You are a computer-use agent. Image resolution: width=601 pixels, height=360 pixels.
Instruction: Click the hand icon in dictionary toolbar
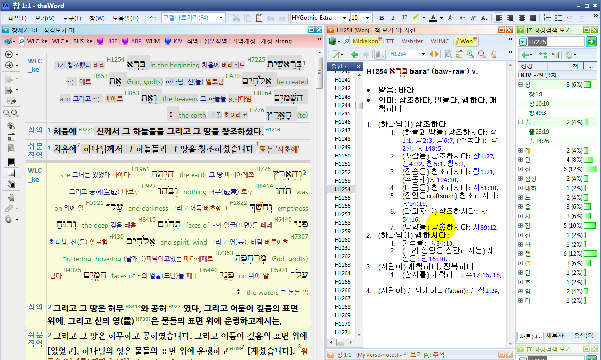(494, 54)
